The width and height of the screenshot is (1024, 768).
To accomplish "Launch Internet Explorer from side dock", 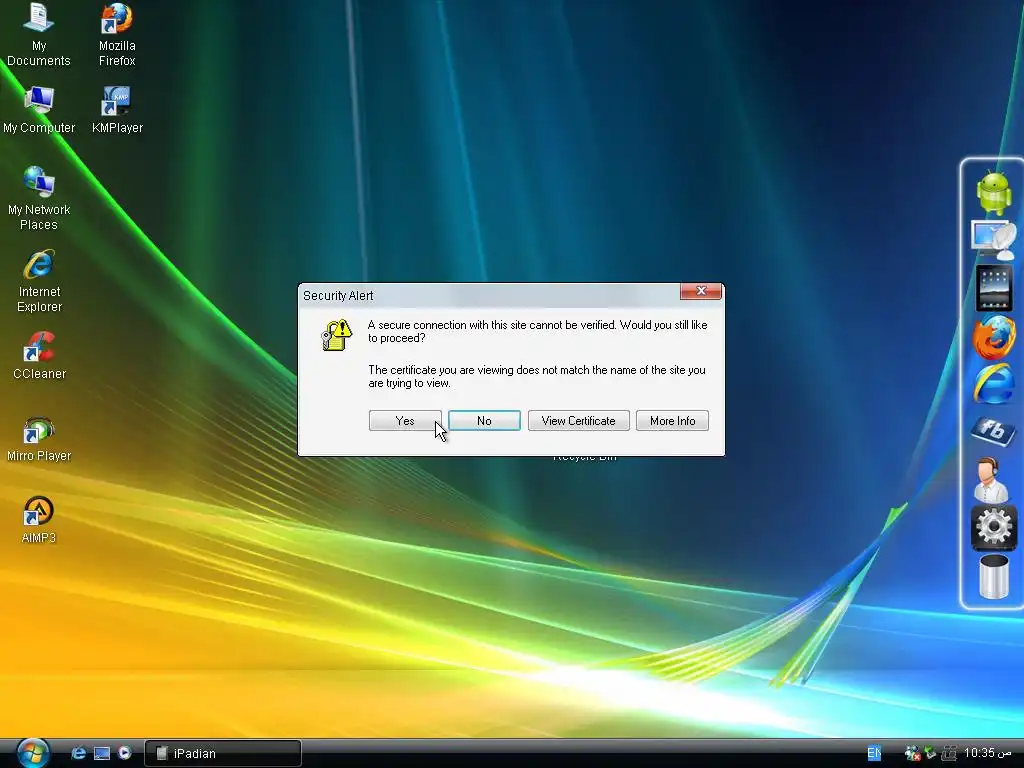I will [993, 383].
